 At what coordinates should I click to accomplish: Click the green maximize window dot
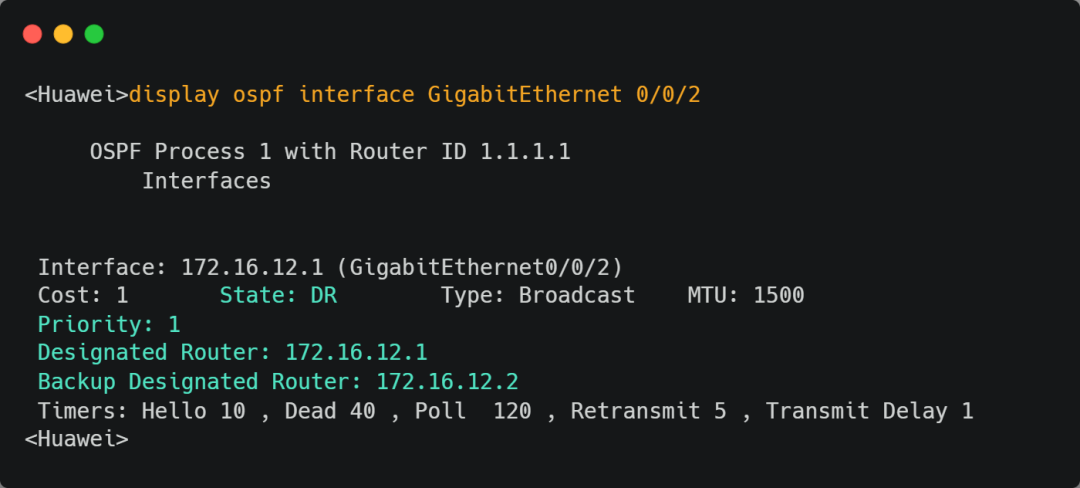coord(94,34)
